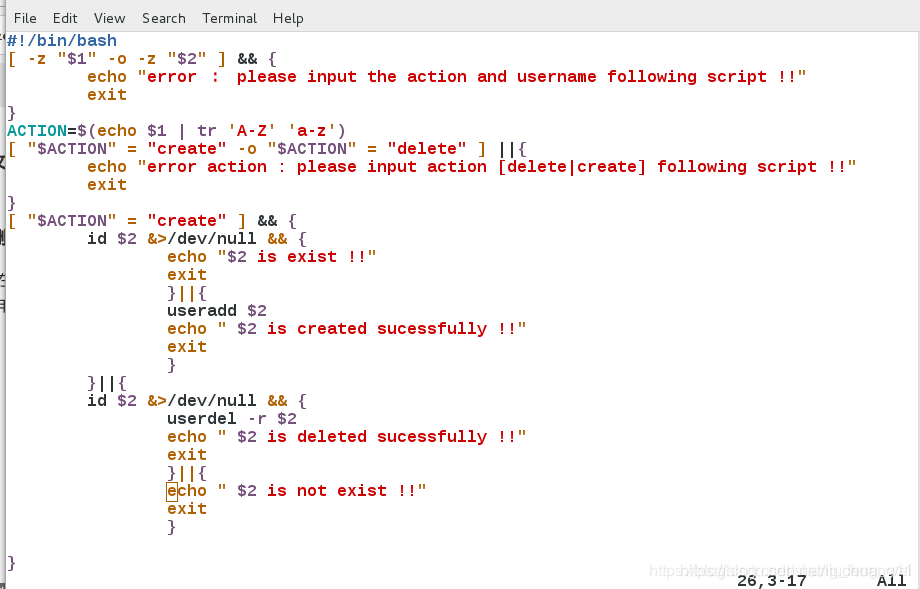This screenshot has height=589, width=920.
Task: Click the first 'id $2 &>/dev/null' line
Action: coord(197,239)
